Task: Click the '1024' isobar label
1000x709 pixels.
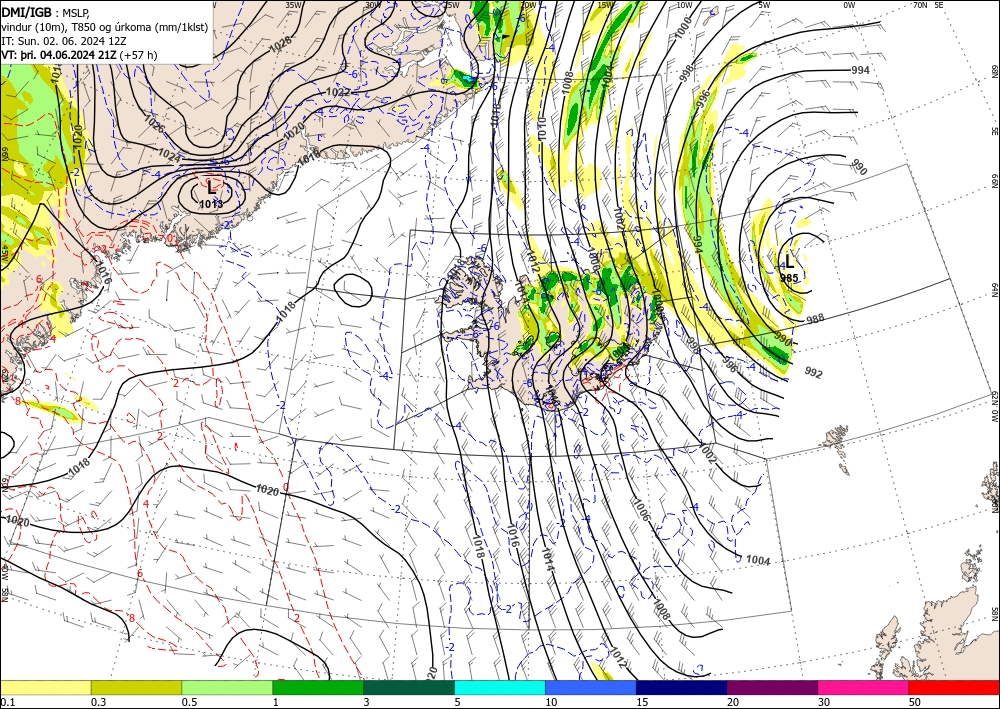Action: [168, 155]
